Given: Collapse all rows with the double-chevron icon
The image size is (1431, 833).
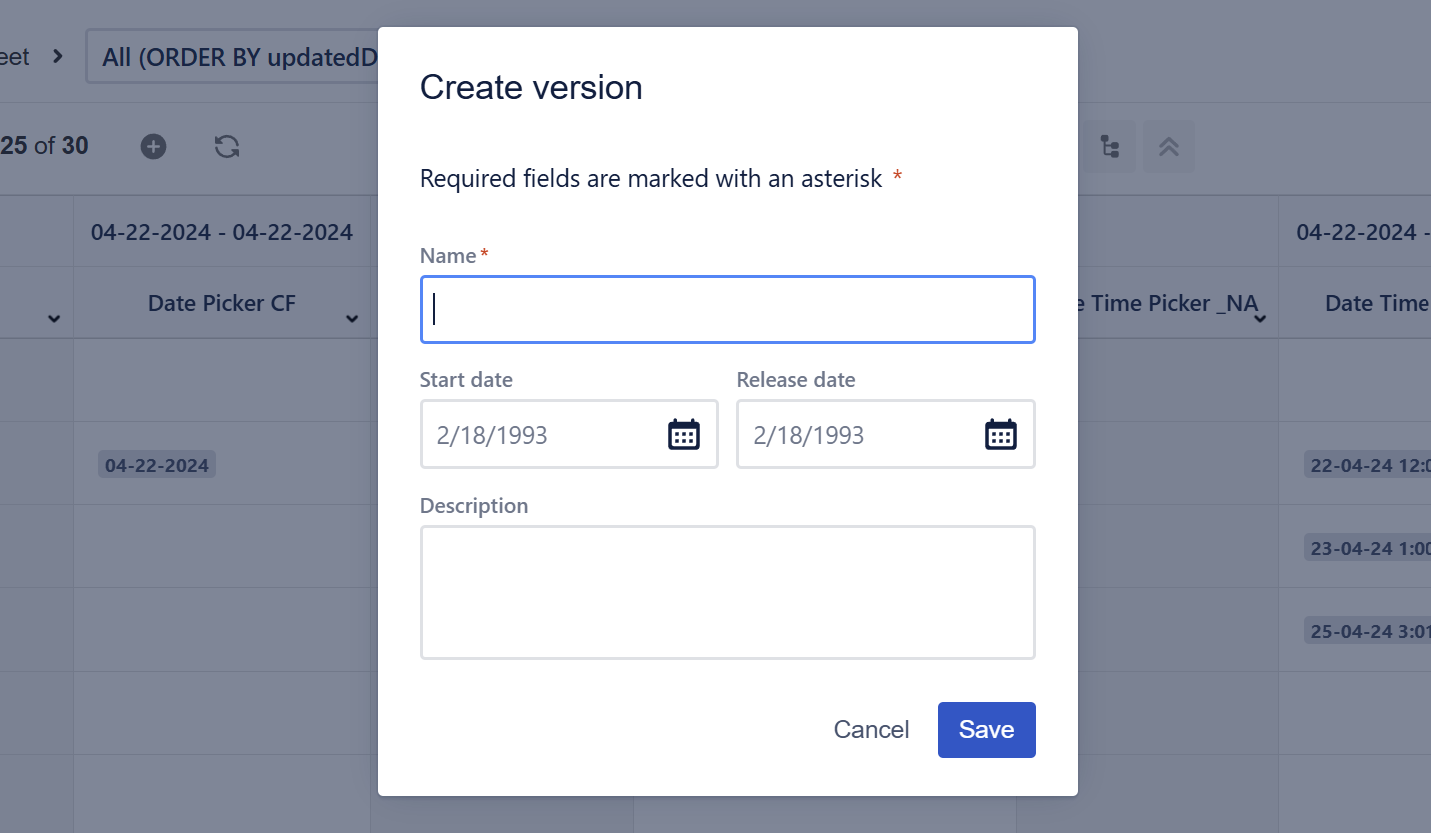Looking at the screenshot, I should (x=1168, y=147).
